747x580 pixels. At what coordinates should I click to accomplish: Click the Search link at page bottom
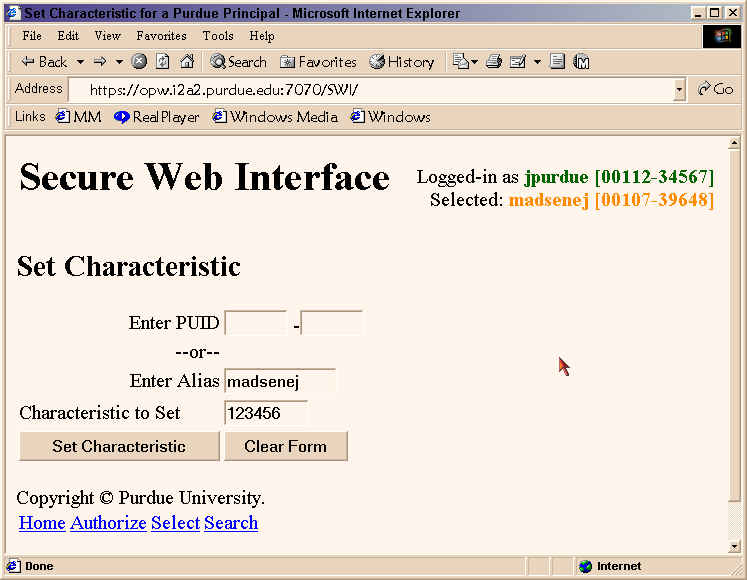pyautogui.click(x=231, y=523)
